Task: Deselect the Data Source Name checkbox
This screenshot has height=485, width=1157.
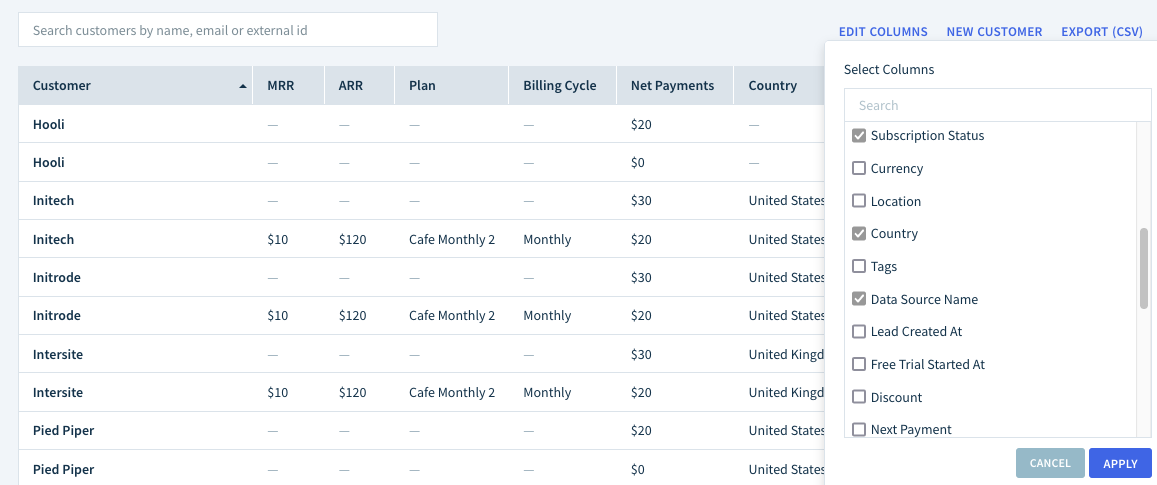Action: [859, 299]
